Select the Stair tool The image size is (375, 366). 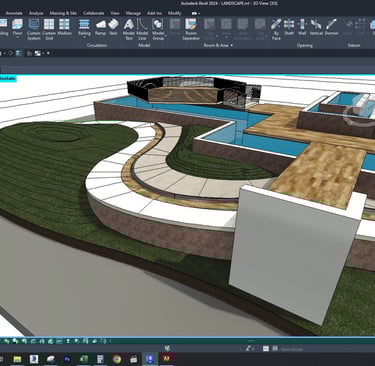pyautogui.click(x=113, y=27)
